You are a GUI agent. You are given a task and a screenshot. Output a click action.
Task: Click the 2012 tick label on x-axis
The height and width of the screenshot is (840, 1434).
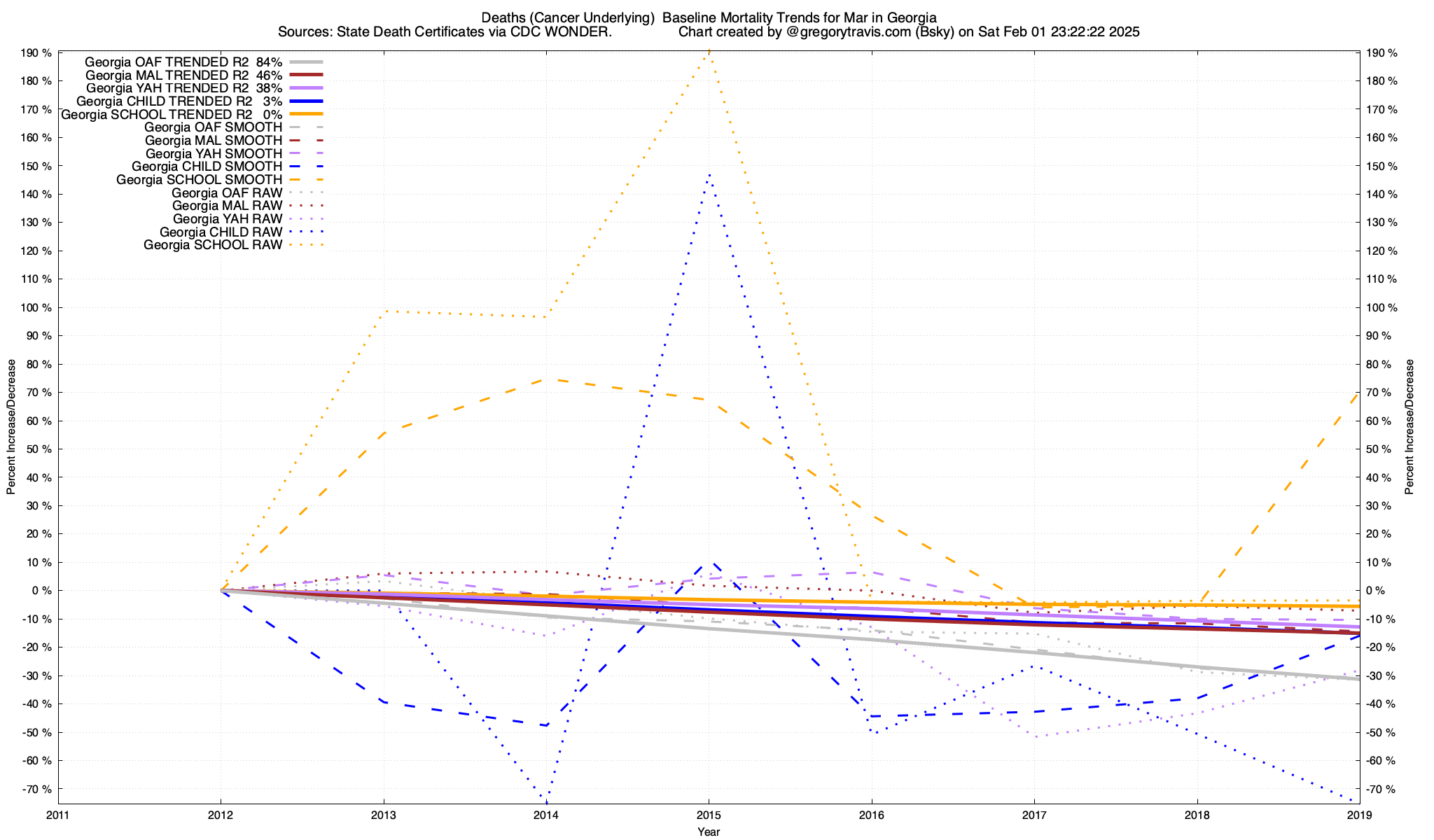point(221,815)
